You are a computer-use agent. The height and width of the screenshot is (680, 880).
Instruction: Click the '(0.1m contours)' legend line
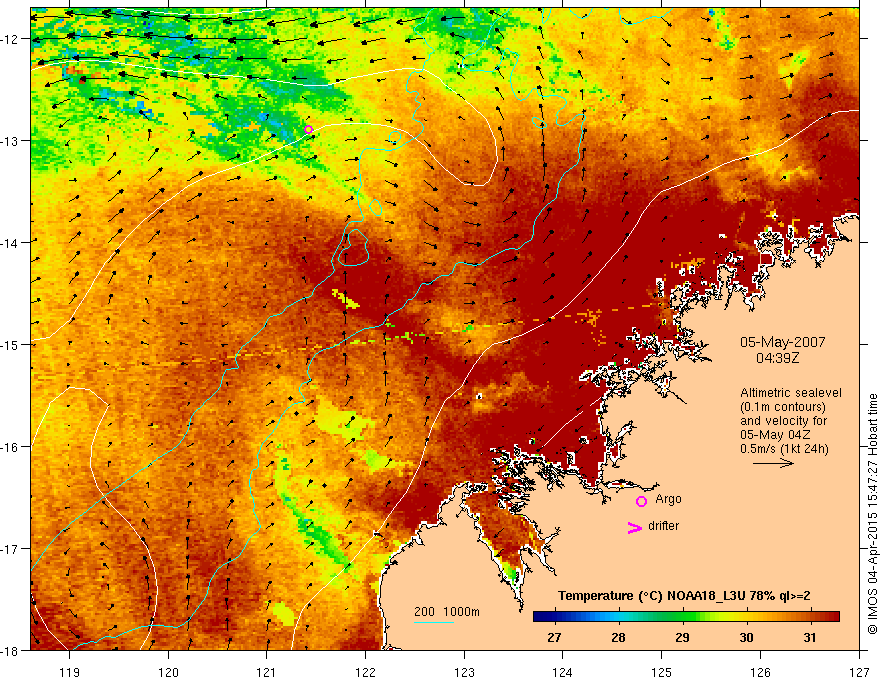tap(783, 407)
